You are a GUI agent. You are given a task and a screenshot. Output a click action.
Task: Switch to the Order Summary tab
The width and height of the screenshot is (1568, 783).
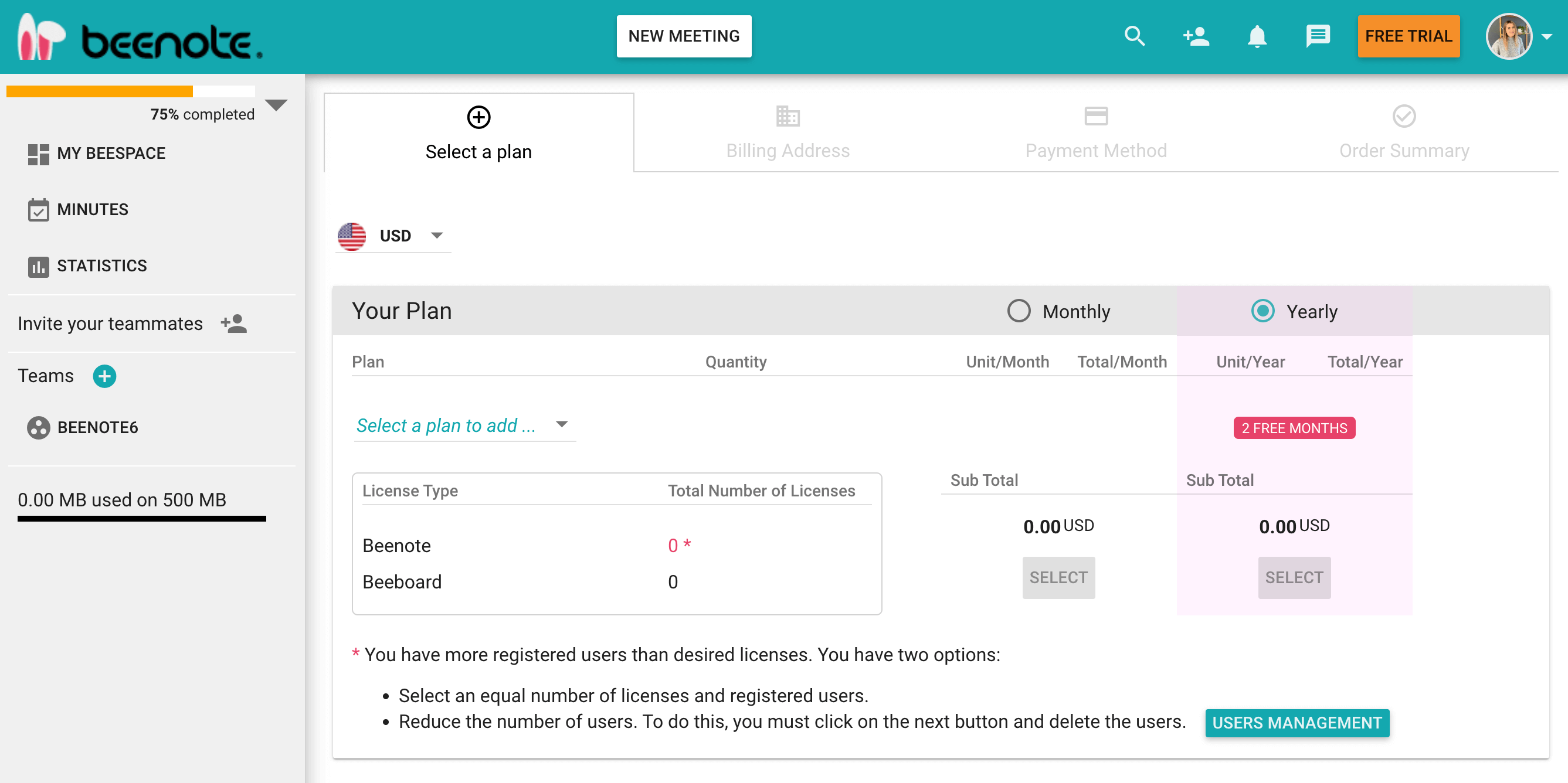(x=1404, y=132)
